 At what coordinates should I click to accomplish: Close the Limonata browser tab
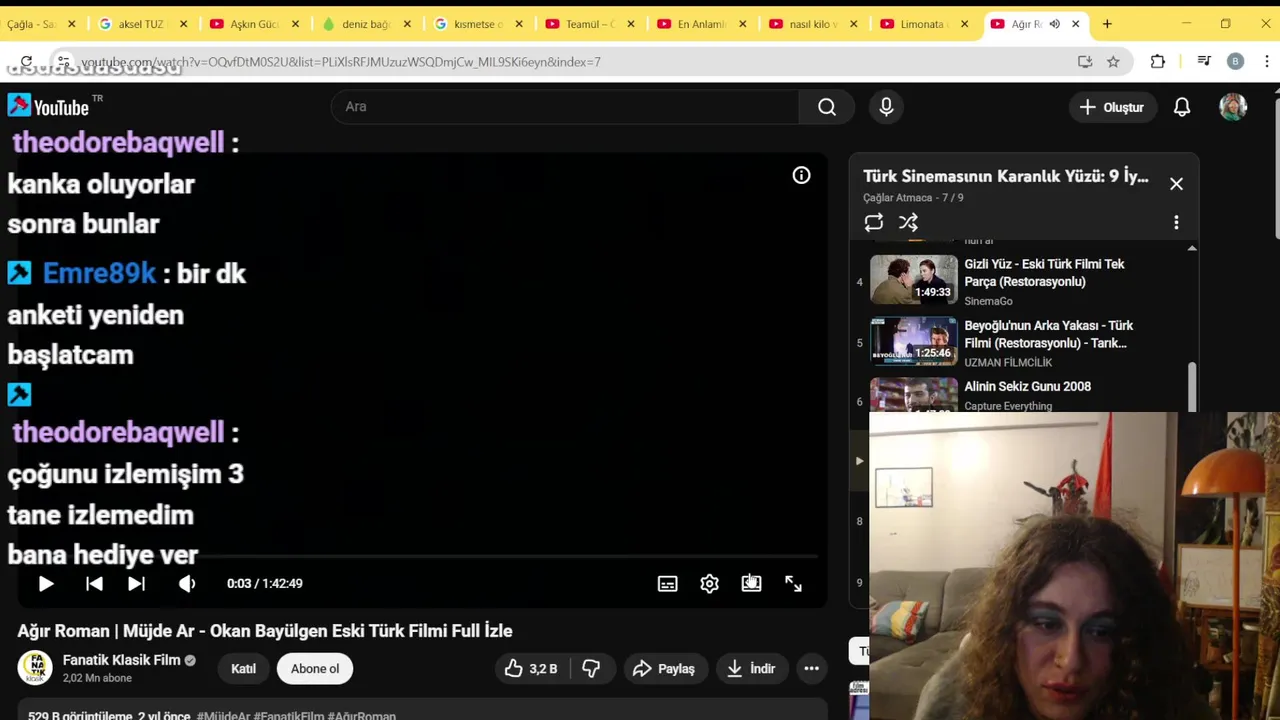click(964, 24)
